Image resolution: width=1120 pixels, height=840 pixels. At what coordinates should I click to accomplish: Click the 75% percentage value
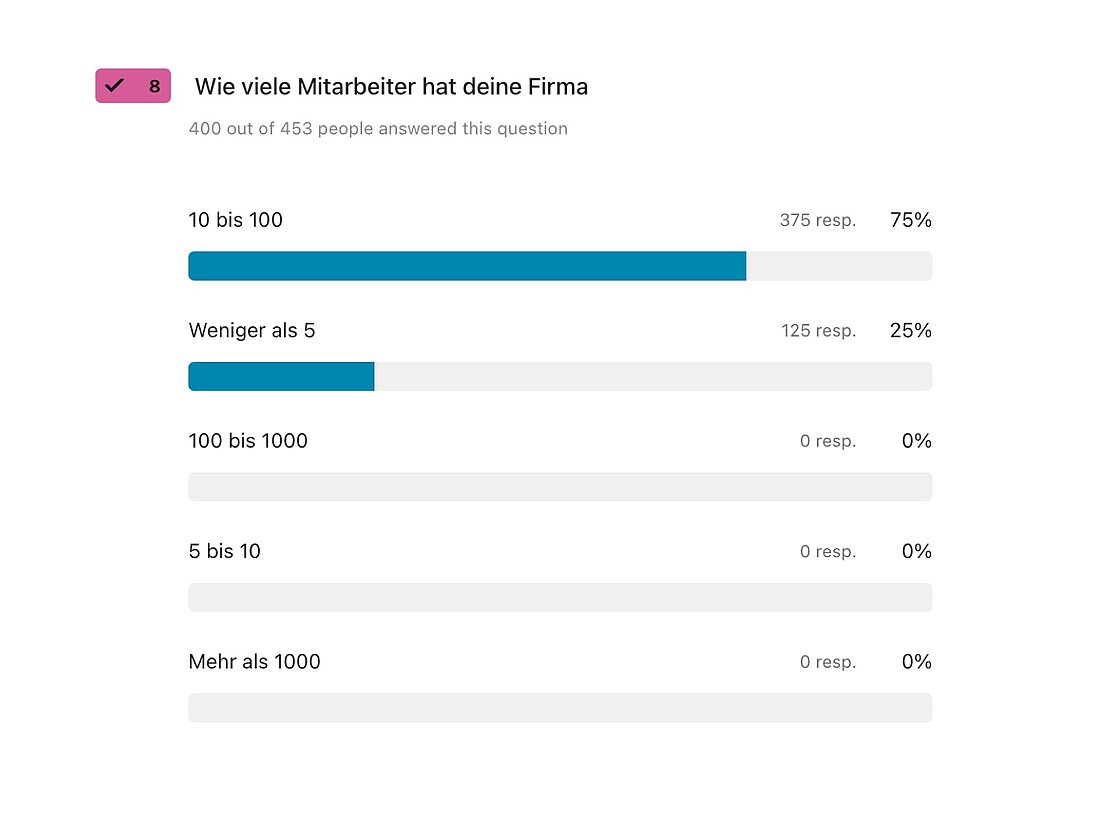coord(911,220)
